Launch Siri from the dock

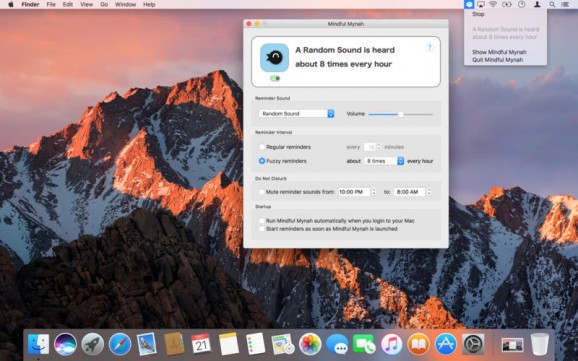tap(65, 344)
